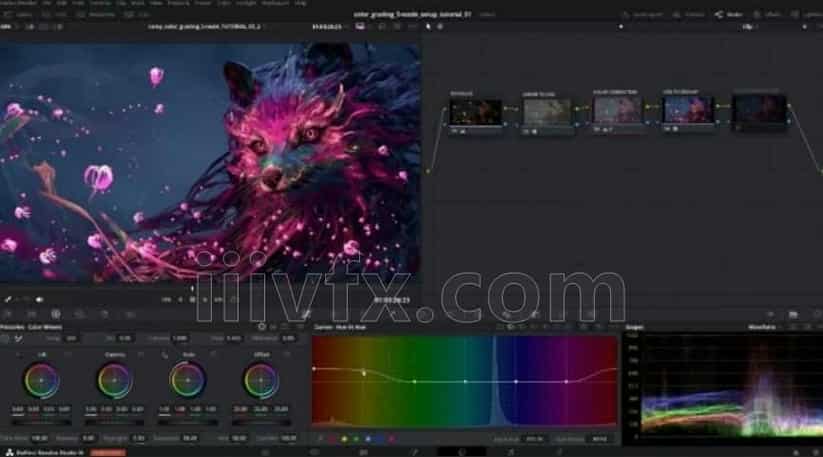Select the yellow hue preset dot below the curve
This screenshot has height=457, width=823.
(x=344, y=439)
